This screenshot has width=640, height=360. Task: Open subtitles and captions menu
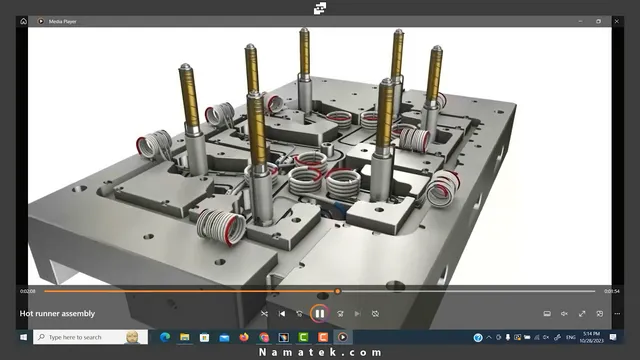[547, 313]
